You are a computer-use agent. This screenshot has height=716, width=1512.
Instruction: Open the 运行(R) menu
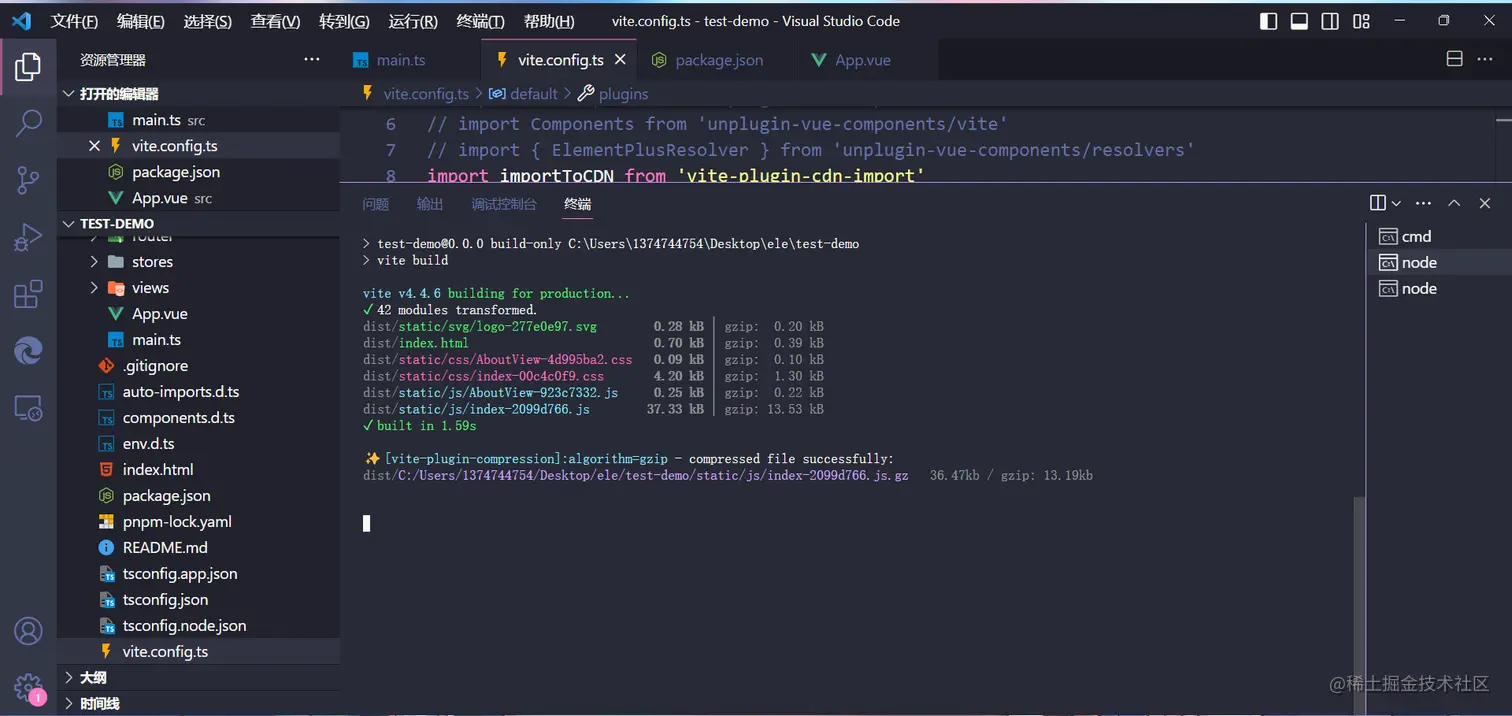(x=413, y=21)
